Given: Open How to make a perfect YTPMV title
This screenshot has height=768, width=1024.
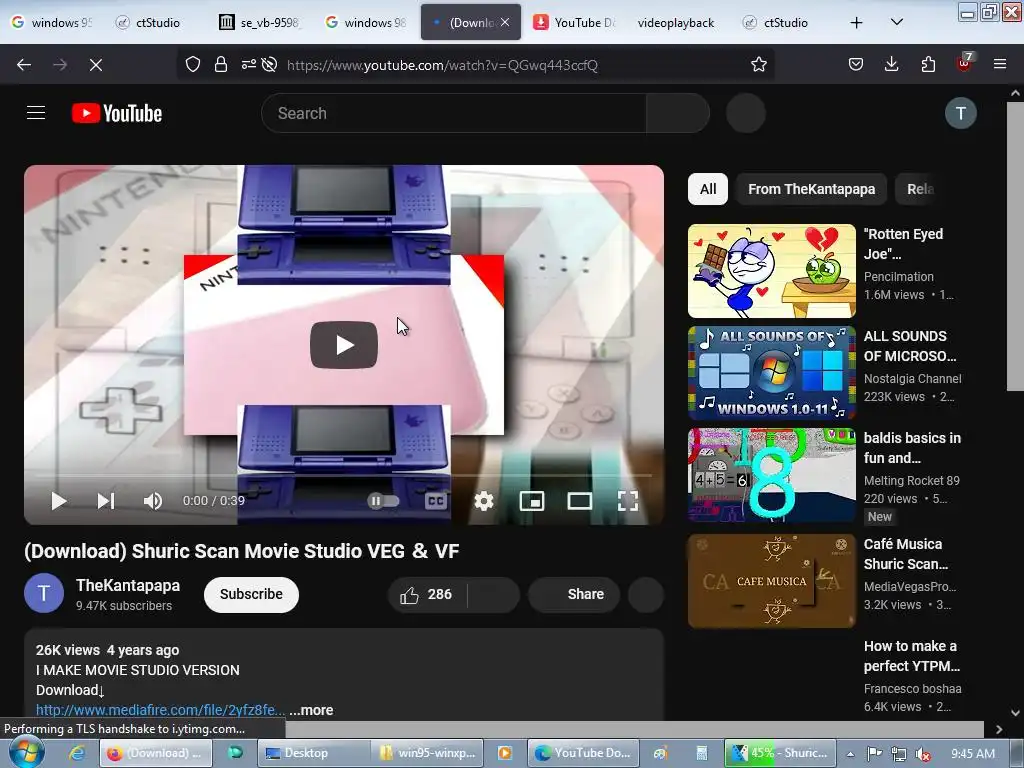Looking at the screenshot, I should pyautogui.click(x=912, y=656).
